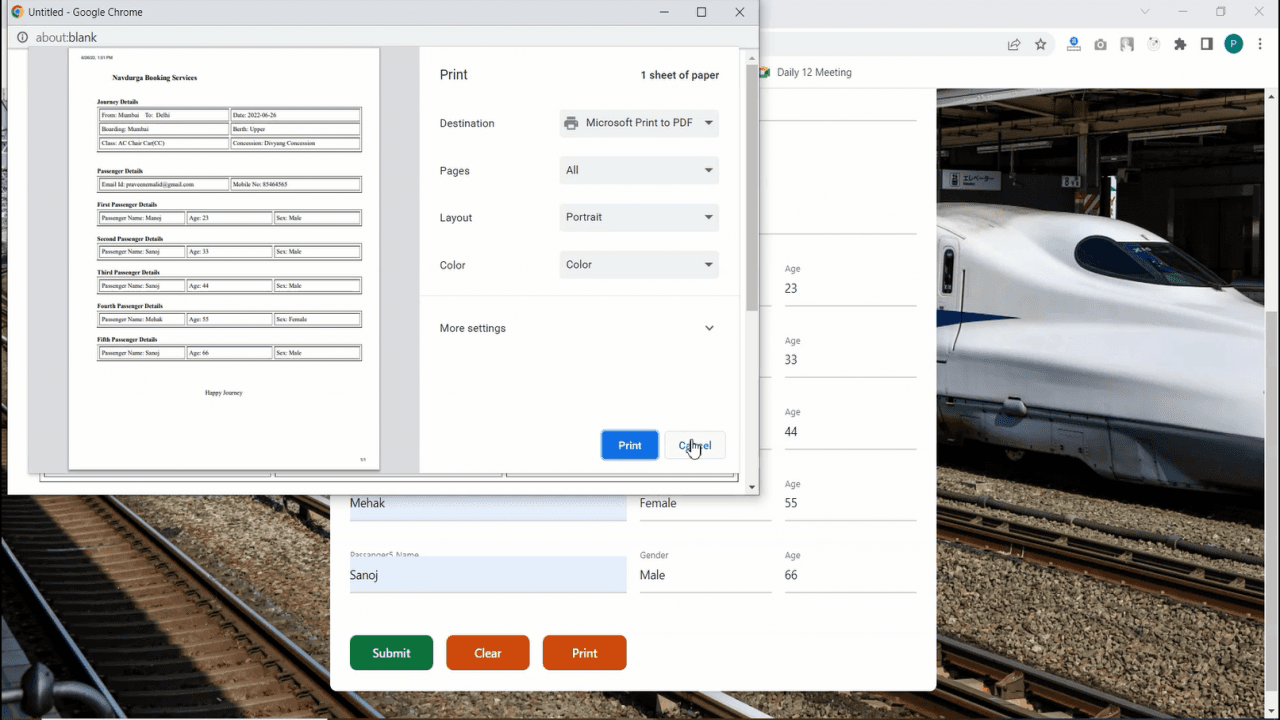Click the circular target extension icon

[1154, 44]
